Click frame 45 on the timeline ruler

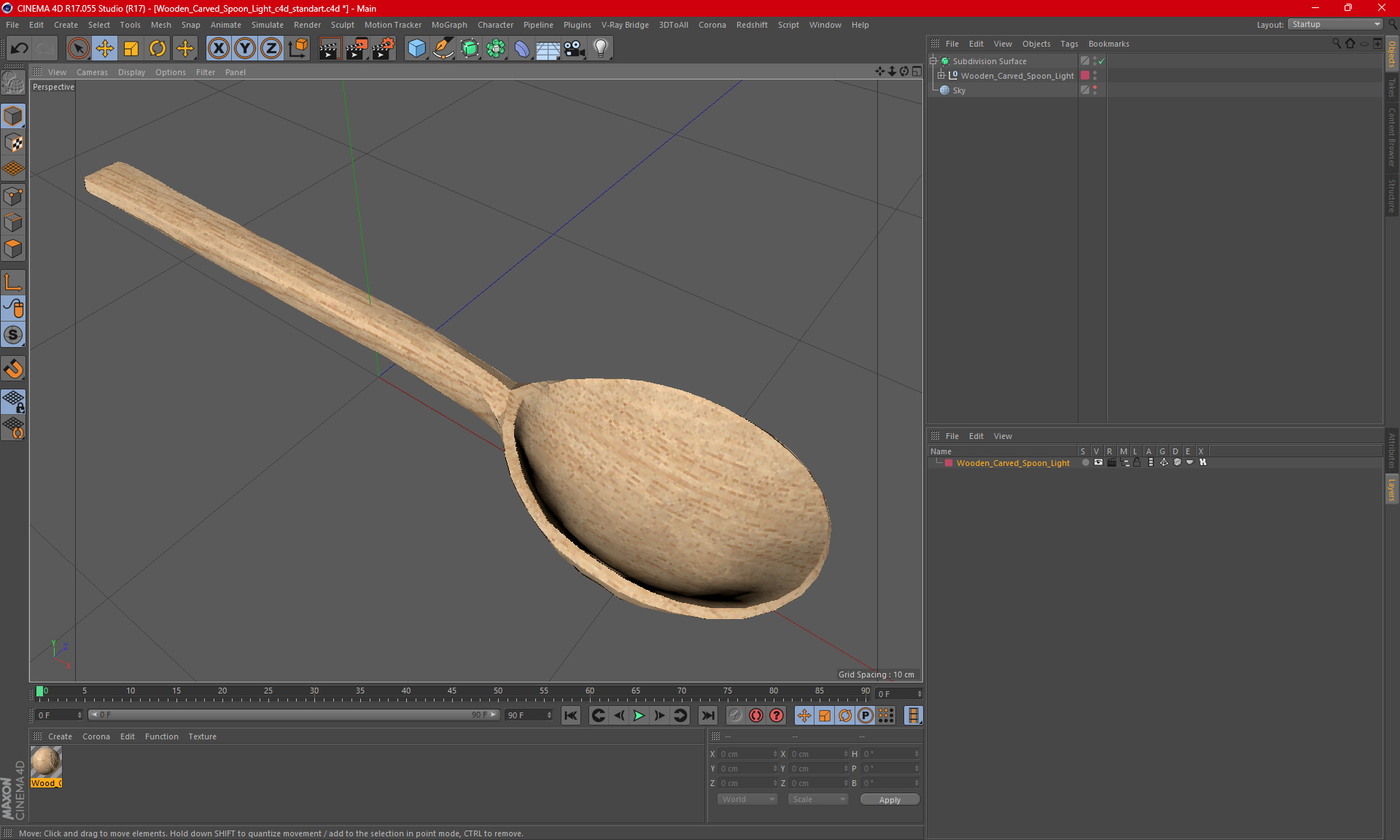point(452,691)
